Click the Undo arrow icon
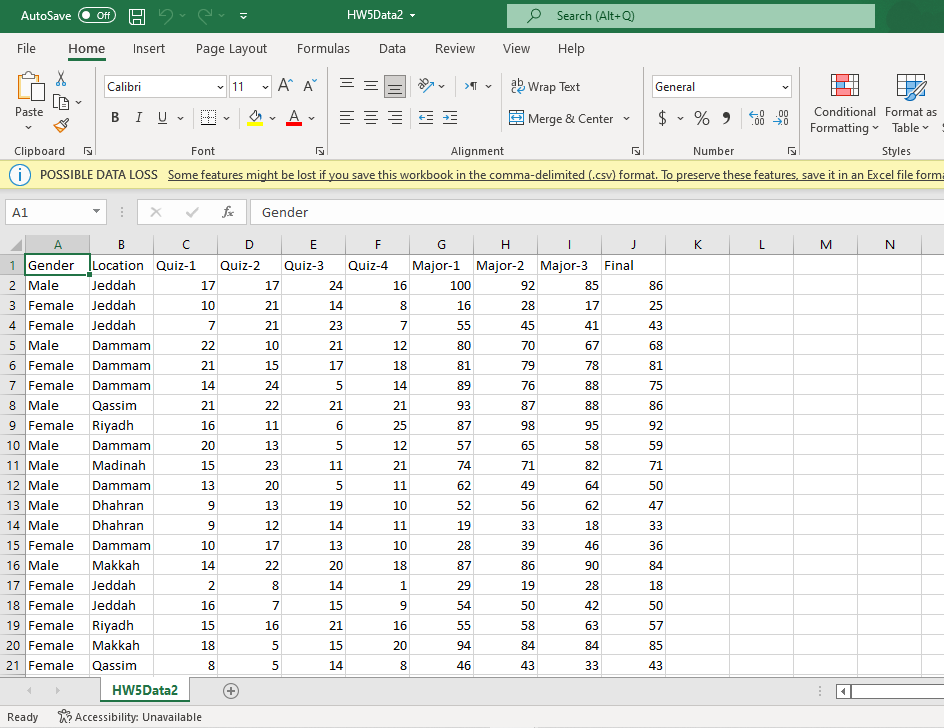944x728 pixels. pos(166,16)
